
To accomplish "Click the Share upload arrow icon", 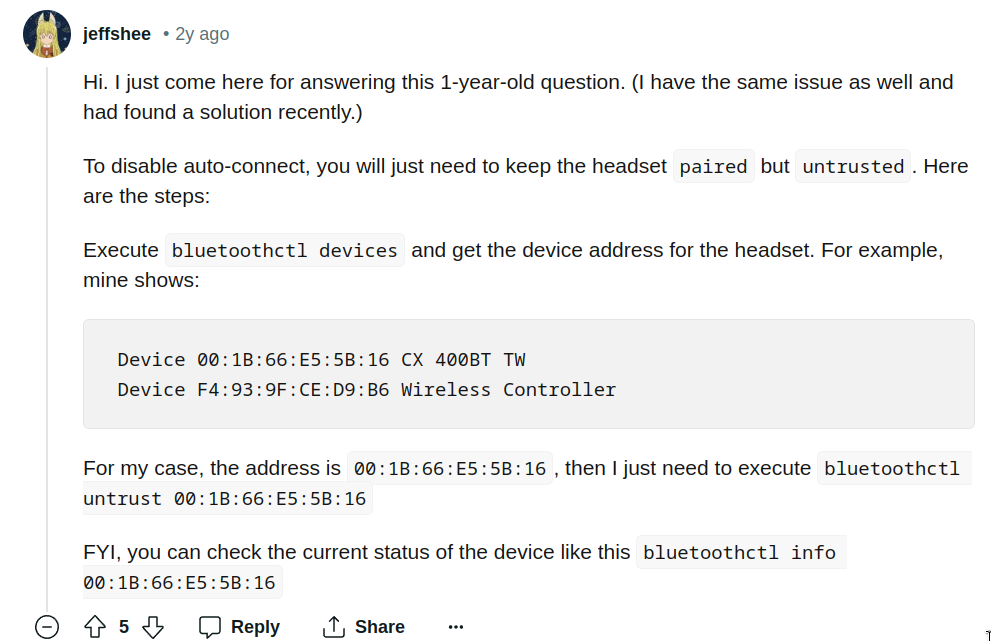I will click(x=333, y=627).
